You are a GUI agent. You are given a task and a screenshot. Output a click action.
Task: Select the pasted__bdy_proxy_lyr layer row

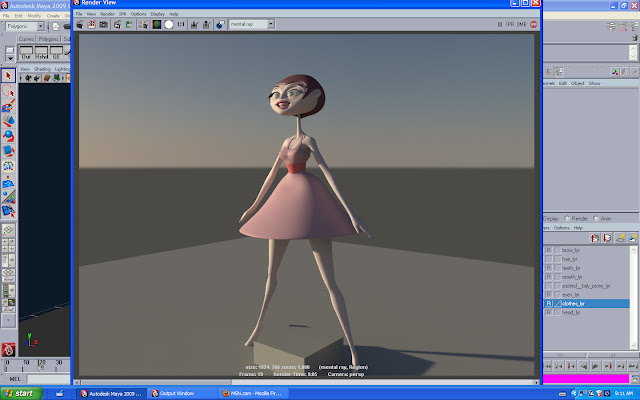pos(586,286)
